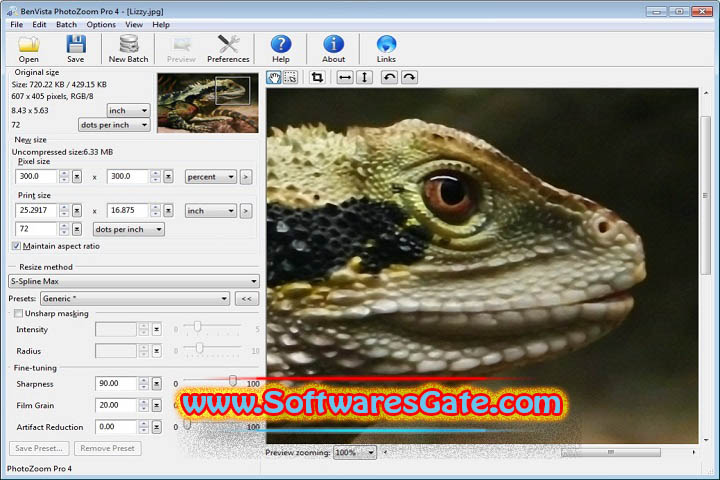Rotate image counterclockwise
The image size is (720, 480).
pyautogui.click(x=389, y=77)
